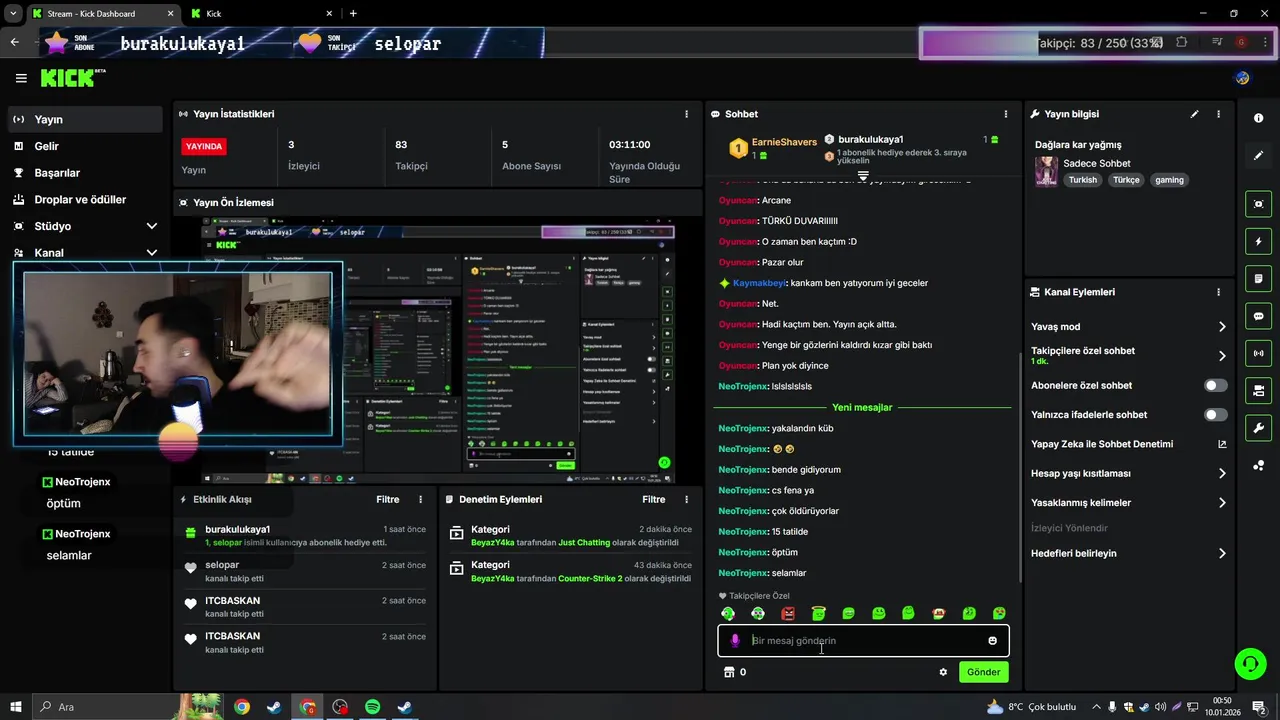Select Droplar ve ödüller in sidebar
The height and width of the screenshot is (720, 1280).
(85, 199)
